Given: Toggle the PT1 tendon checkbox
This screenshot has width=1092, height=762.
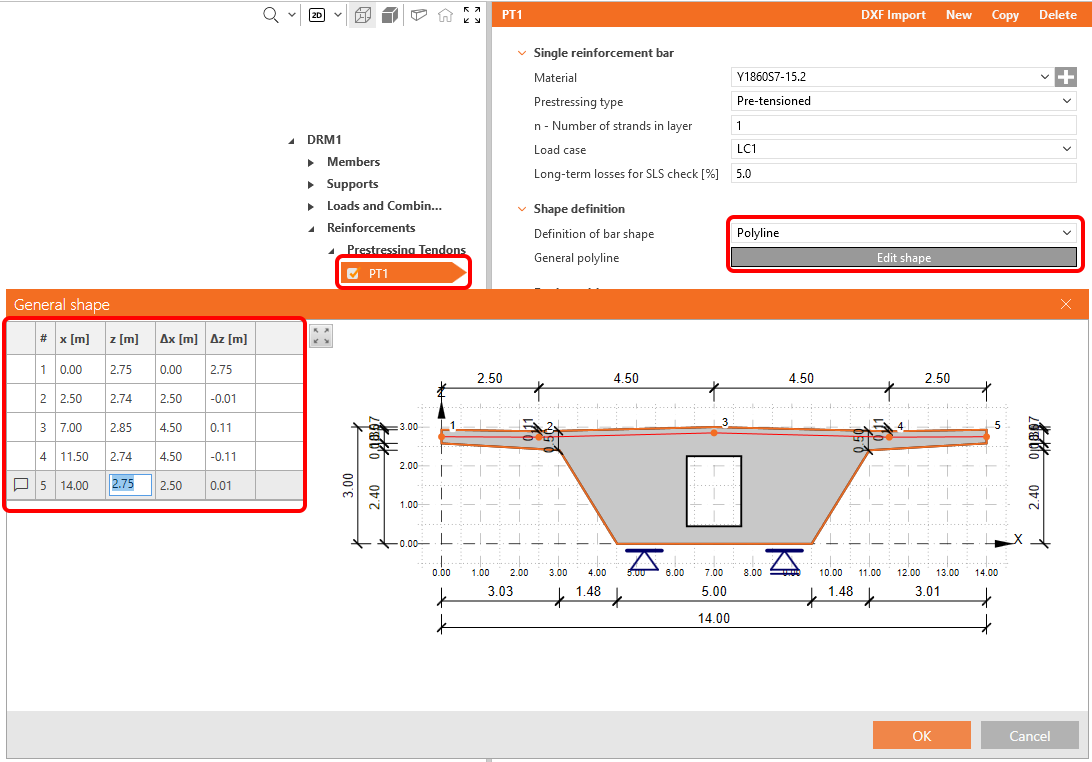Looking at the screenshot, I should click(352, 273).
